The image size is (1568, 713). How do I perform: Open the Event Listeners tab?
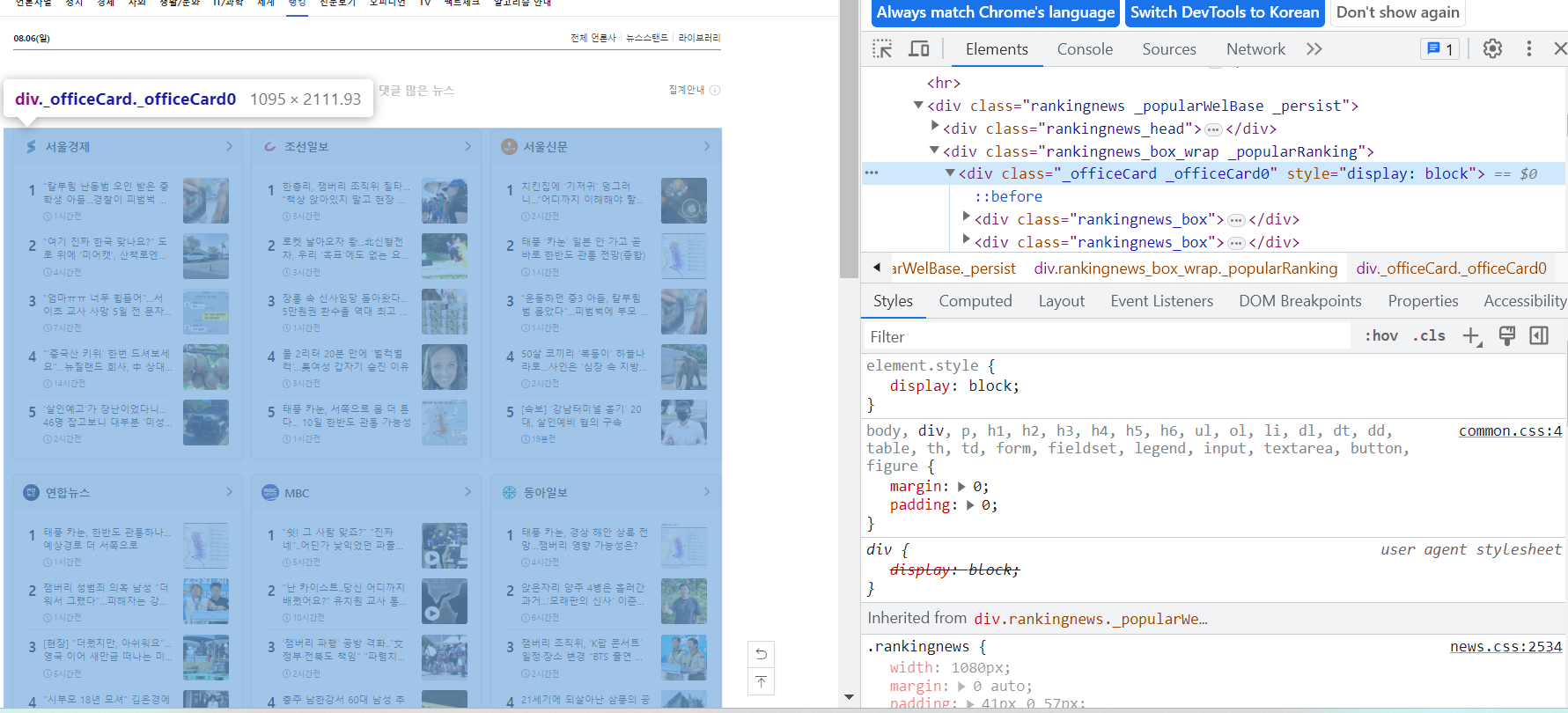[1161, 301]
